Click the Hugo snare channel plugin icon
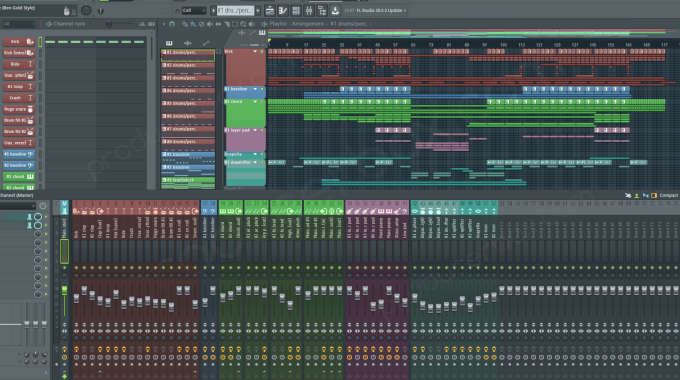Image resolution: width=680 pixels, height=380 pixels. coord(30,109)
